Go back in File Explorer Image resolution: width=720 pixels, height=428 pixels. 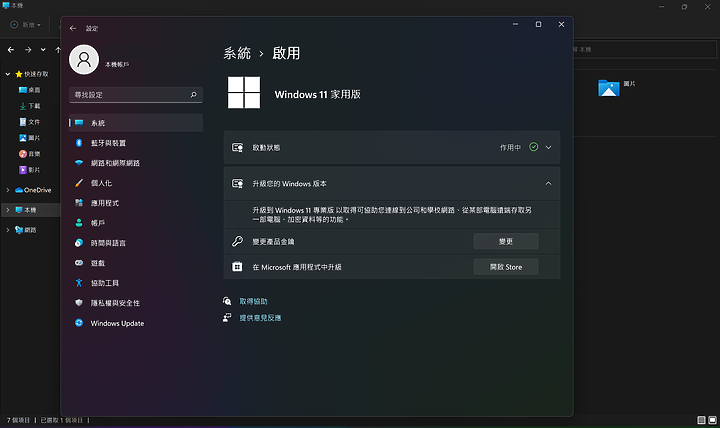click(11, 50)
